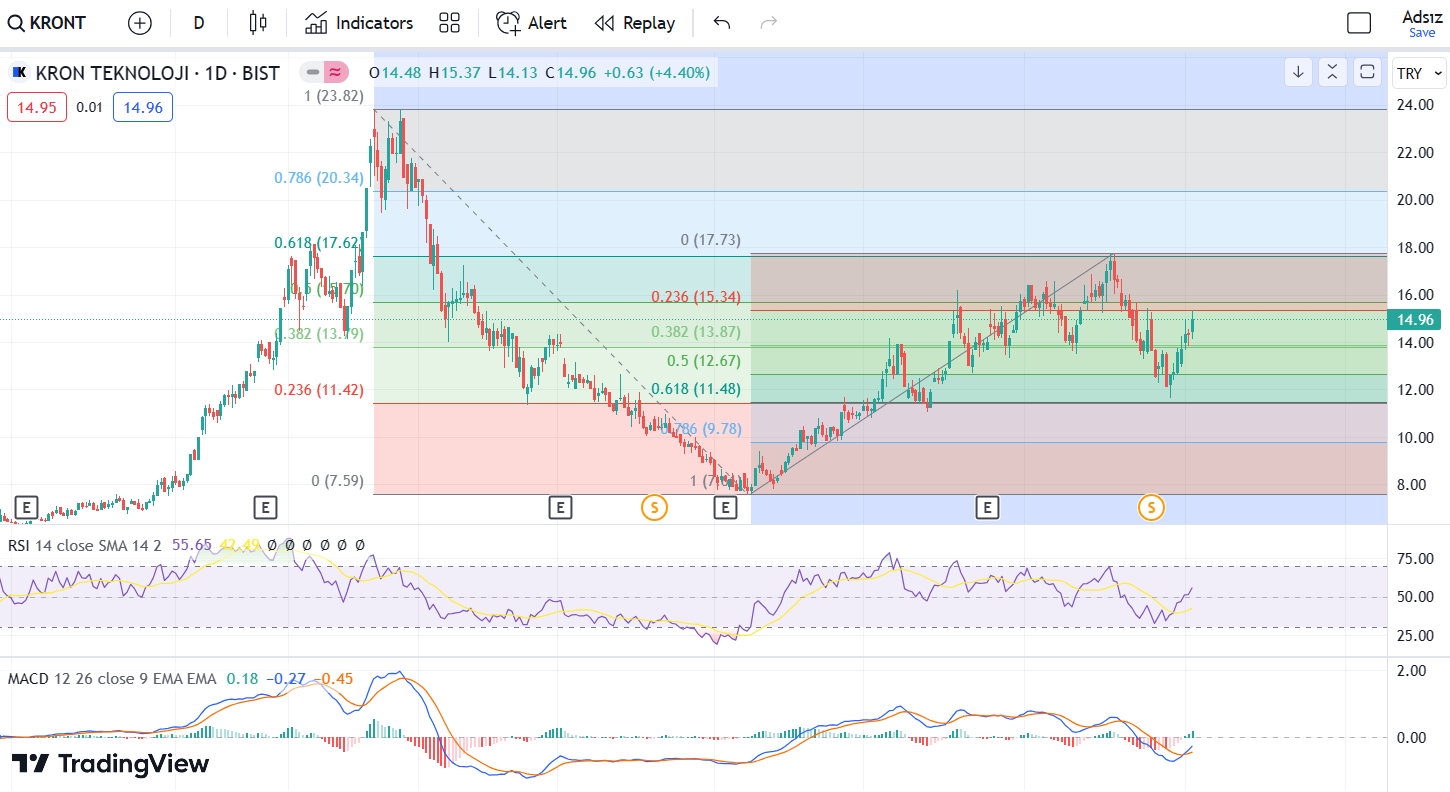Click the down arrow pane button
The width and height of the screenshot is (1450, 792).
[x=1298, y=72]
